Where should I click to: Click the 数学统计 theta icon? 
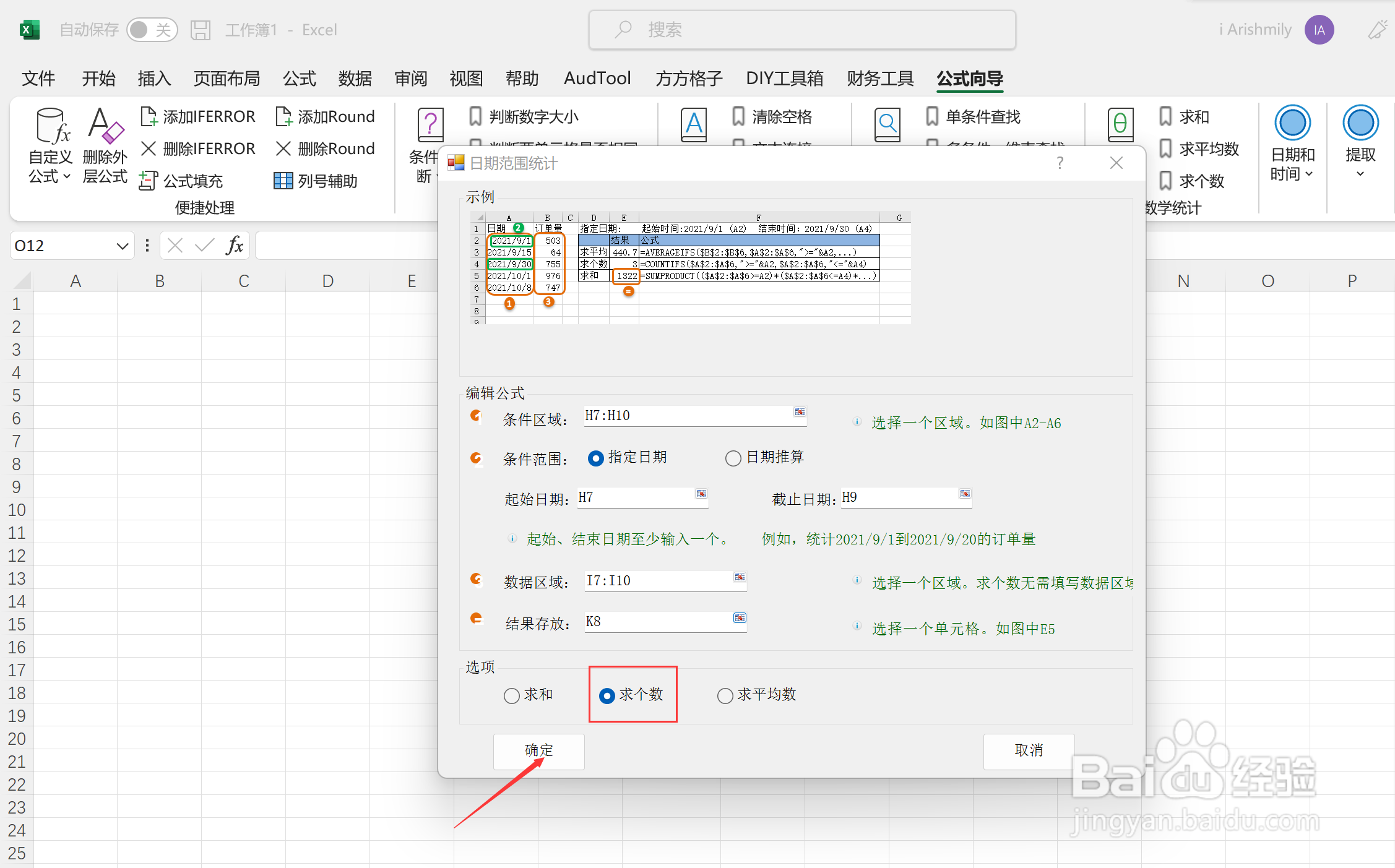(x=1120, y=124)
